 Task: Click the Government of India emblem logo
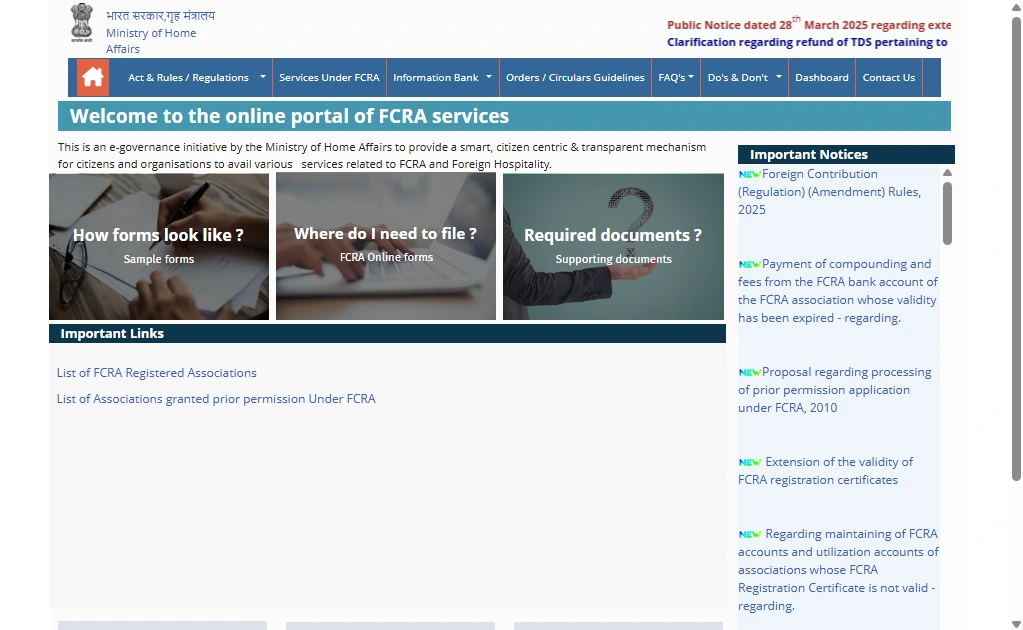click(82, 23)
